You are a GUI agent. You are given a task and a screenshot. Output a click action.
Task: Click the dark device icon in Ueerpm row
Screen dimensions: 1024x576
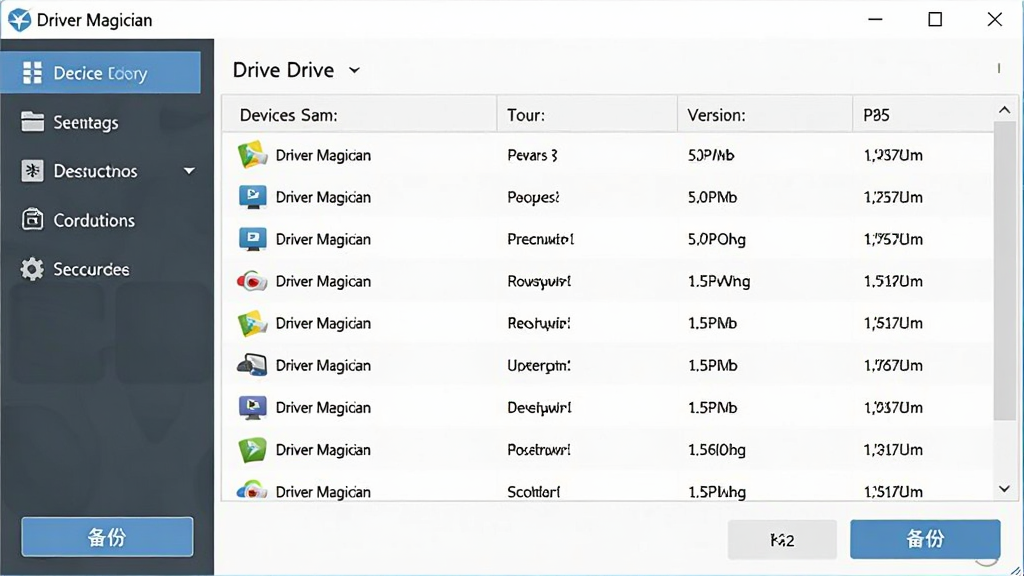252,365
